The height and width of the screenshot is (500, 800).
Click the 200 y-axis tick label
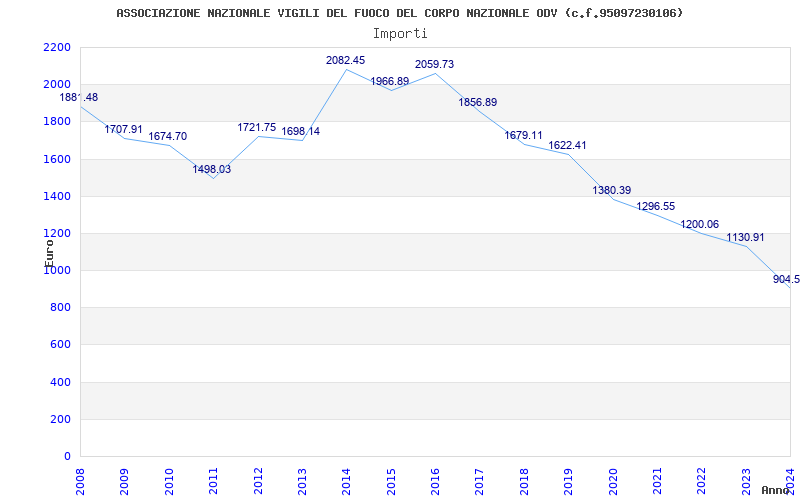point(61,419)
